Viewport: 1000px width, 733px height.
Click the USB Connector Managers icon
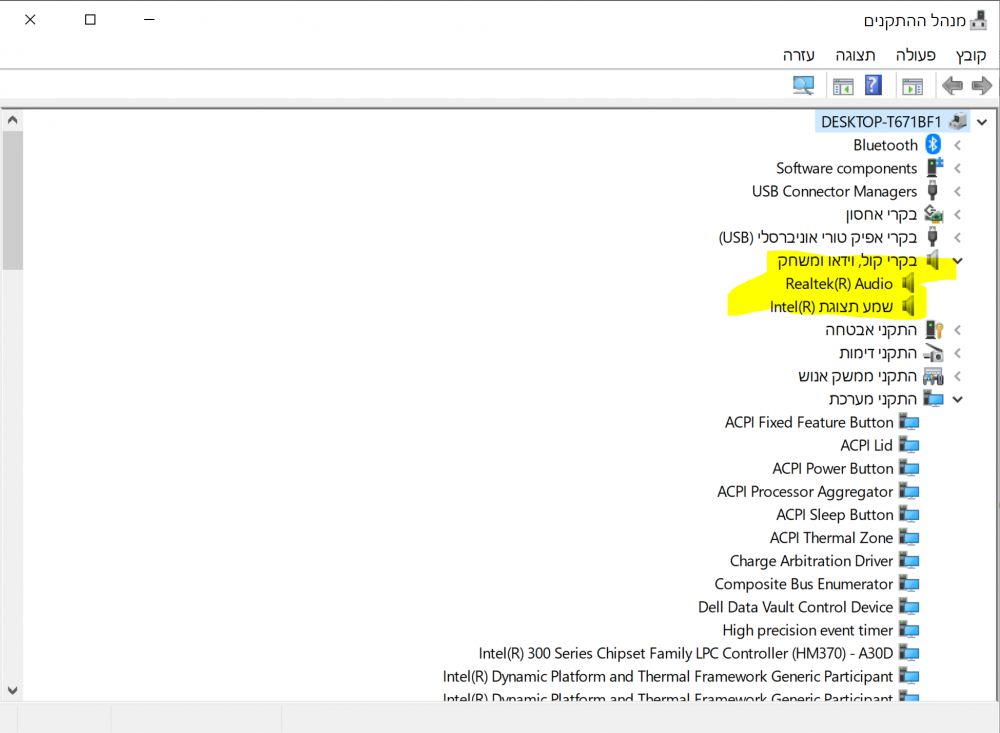pos(932,191)
